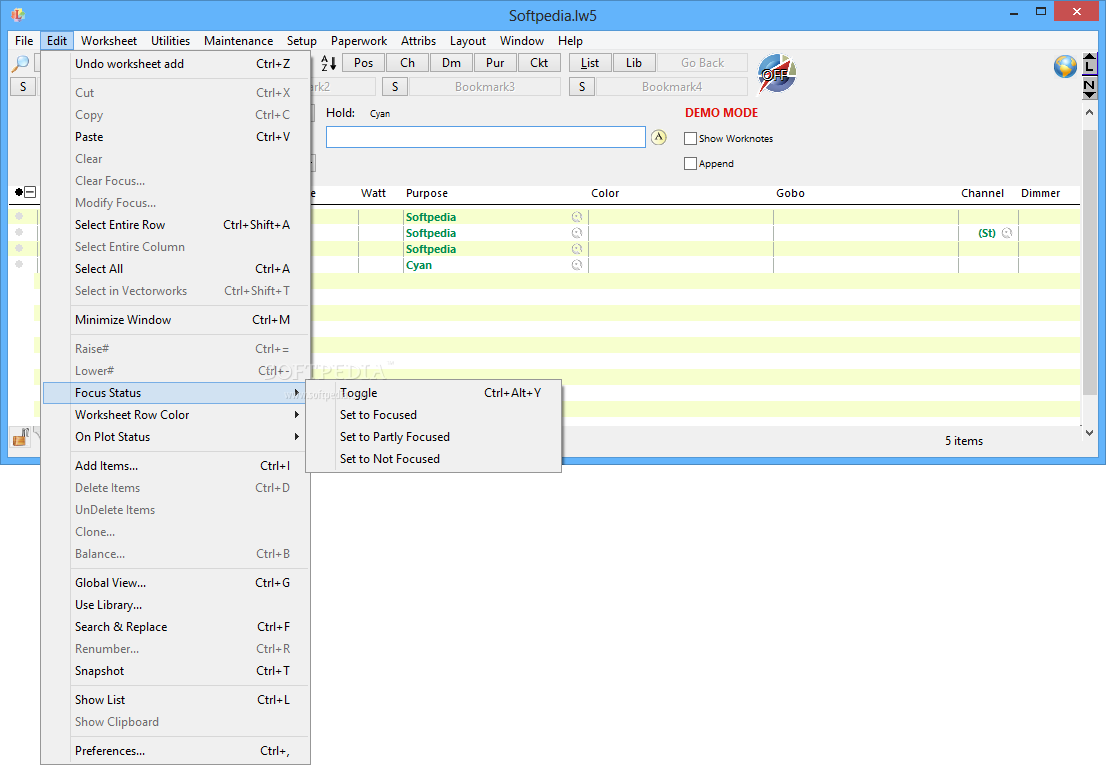Click lookup icon next to (St) channel
The height and width of the screenshot is (765, 1106).
coord(1007,233)
